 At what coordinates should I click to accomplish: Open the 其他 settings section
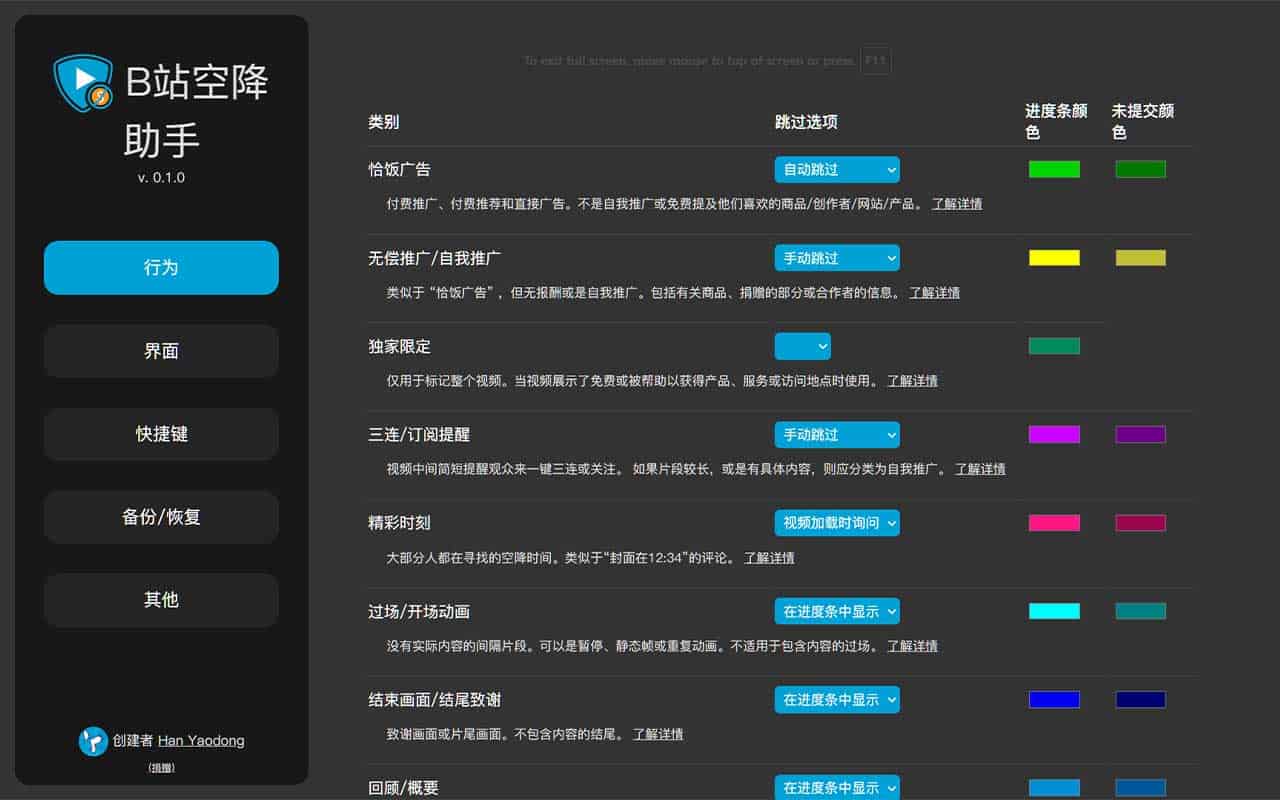click(160, 600)
